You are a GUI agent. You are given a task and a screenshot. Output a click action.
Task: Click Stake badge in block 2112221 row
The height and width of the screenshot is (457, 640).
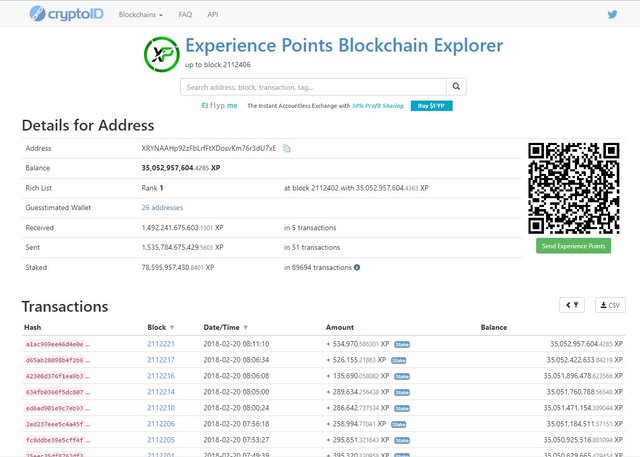(402, 344)
